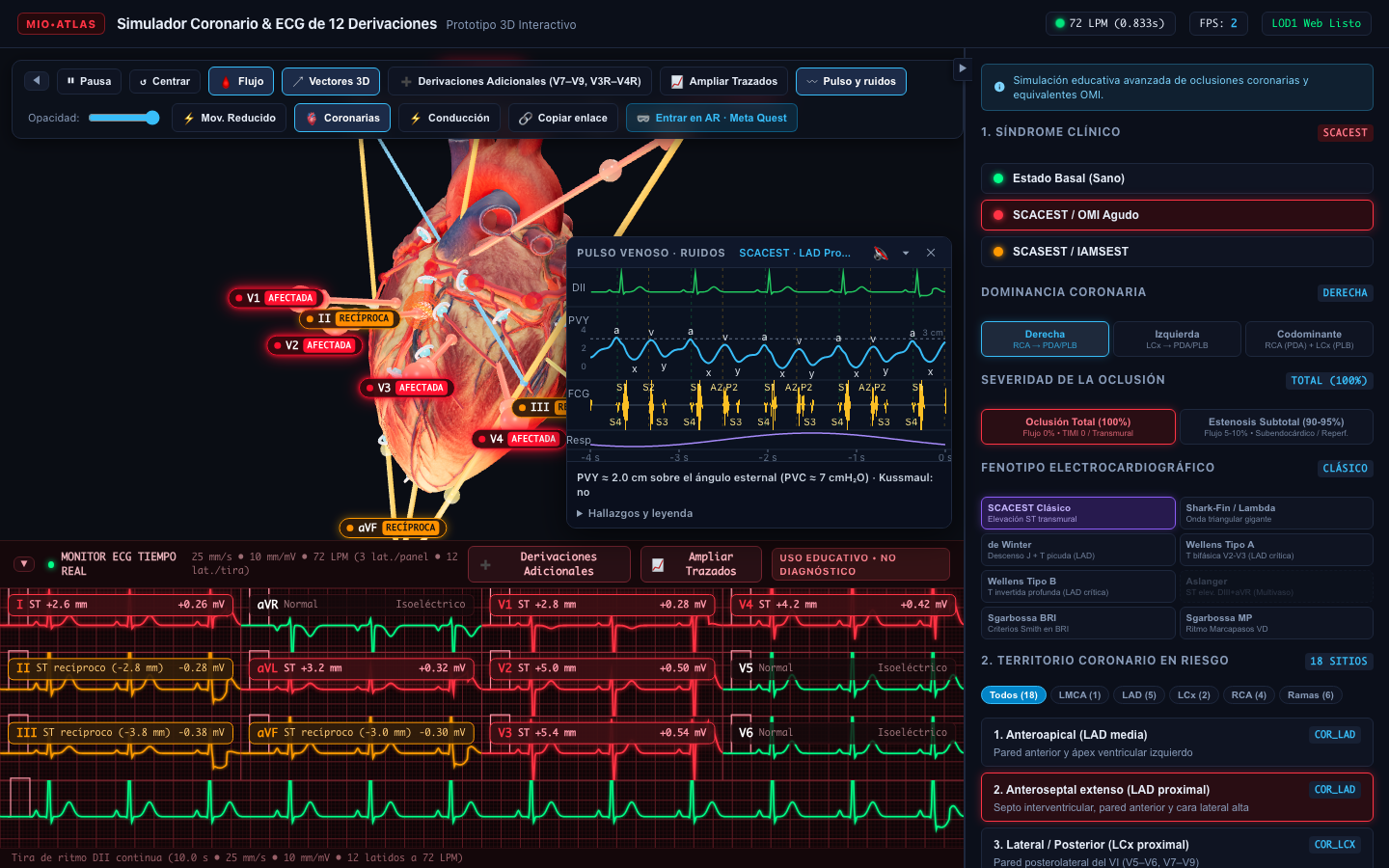
Task: Select Estado Basal (Sano) syndrome
Action: pos(1177,178)
